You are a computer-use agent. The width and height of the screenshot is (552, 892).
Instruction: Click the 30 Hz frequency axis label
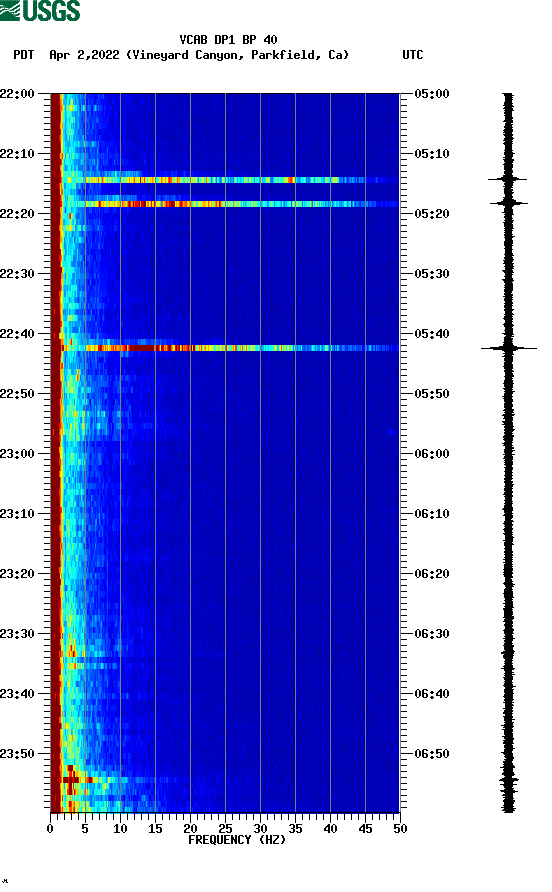(x=261, y=829)
